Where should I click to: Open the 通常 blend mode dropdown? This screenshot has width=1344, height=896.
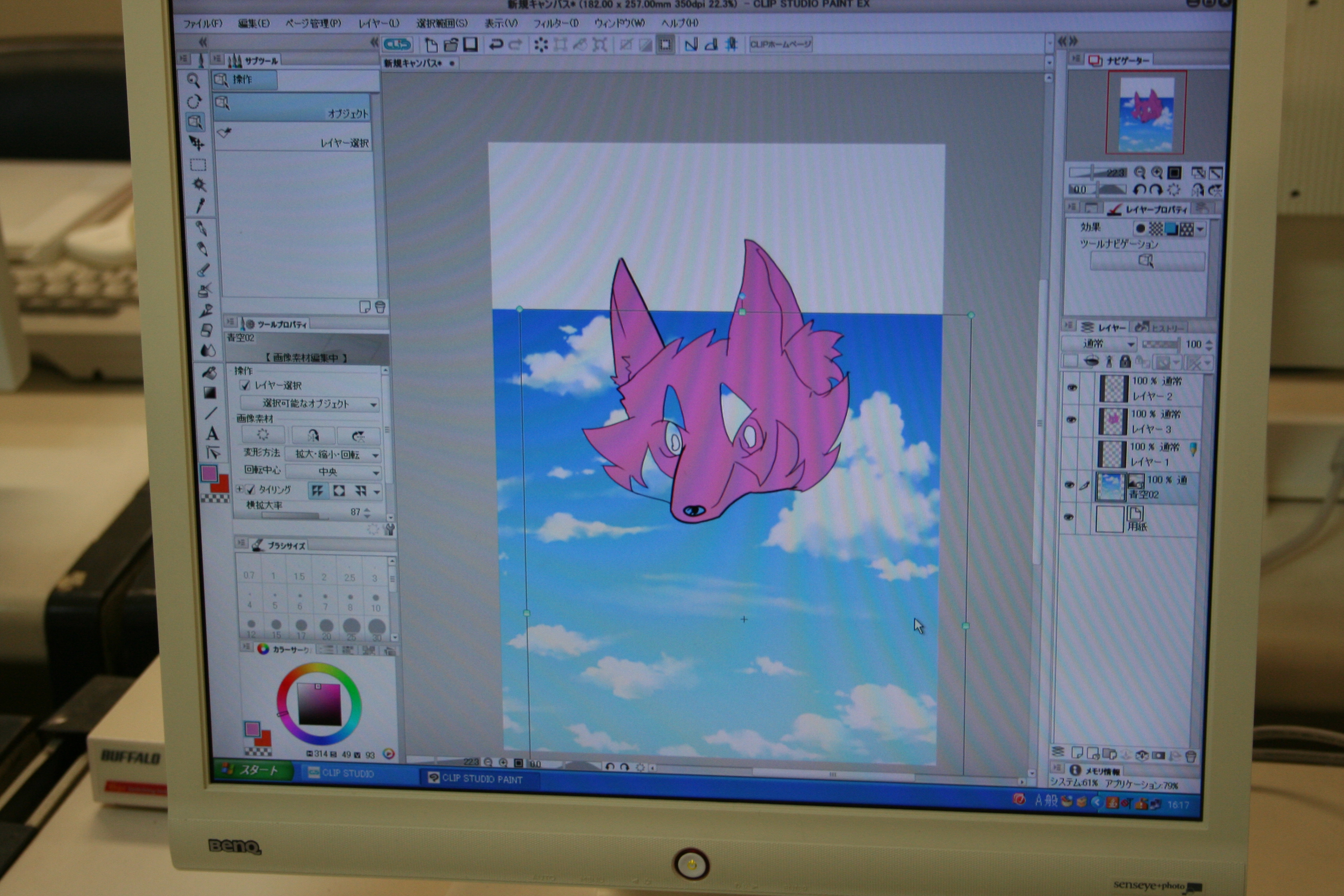(1099, 343)
